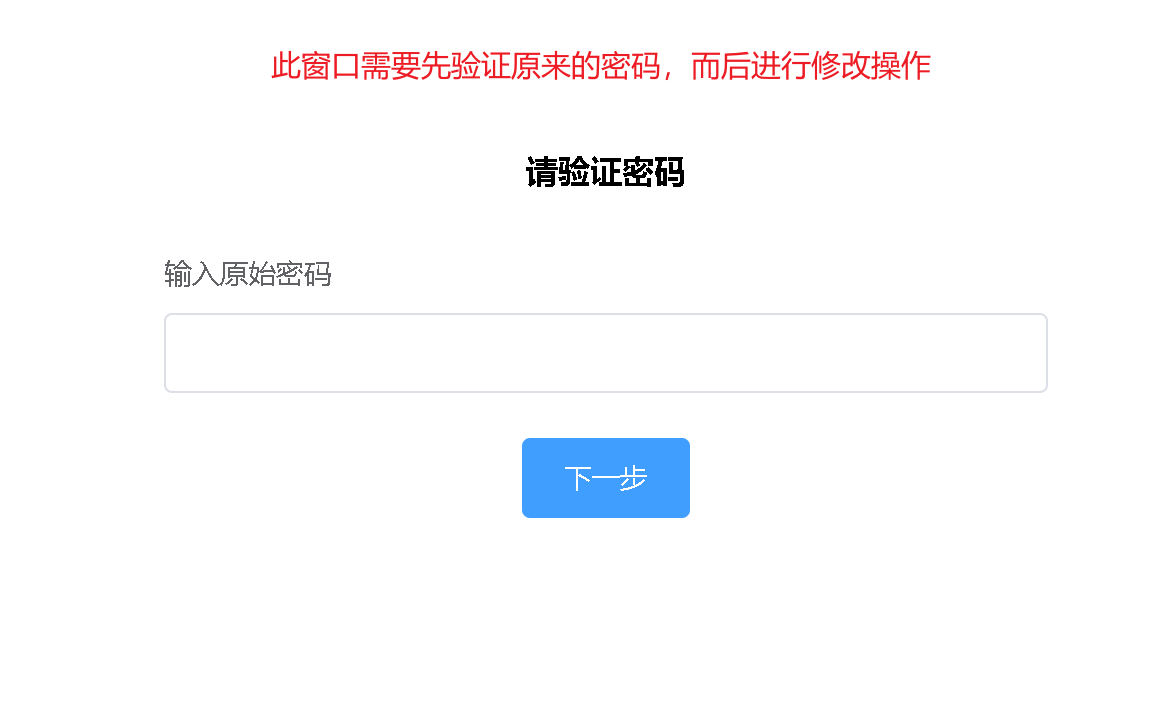Place cursor in the empty password box
Screen dimensions: 1152x702
click(x=605, y=353)
